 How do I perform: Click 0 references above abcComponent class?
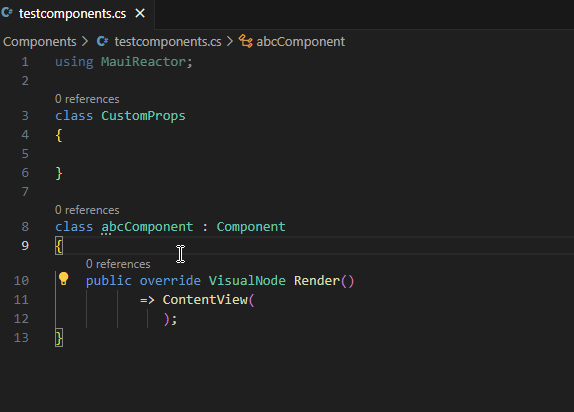click(87, 210)
